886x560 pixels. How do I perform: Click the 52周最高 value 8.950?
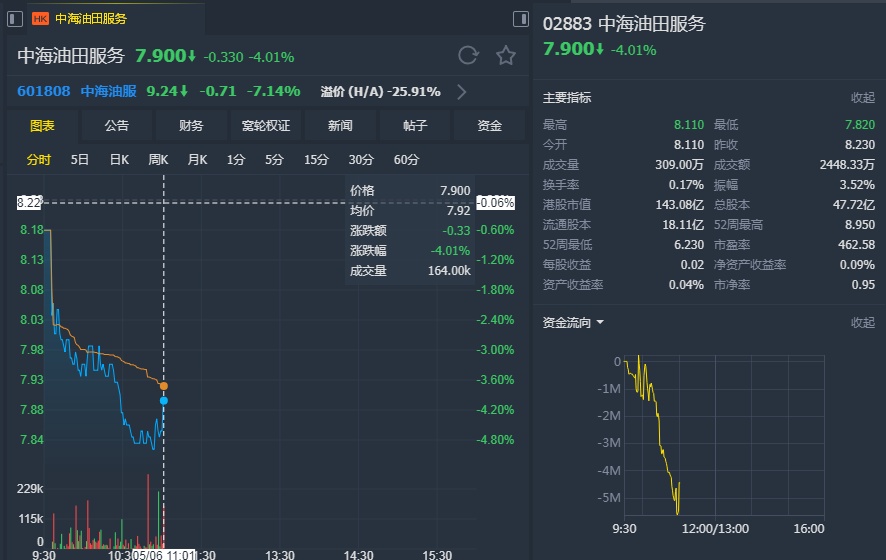859,224
